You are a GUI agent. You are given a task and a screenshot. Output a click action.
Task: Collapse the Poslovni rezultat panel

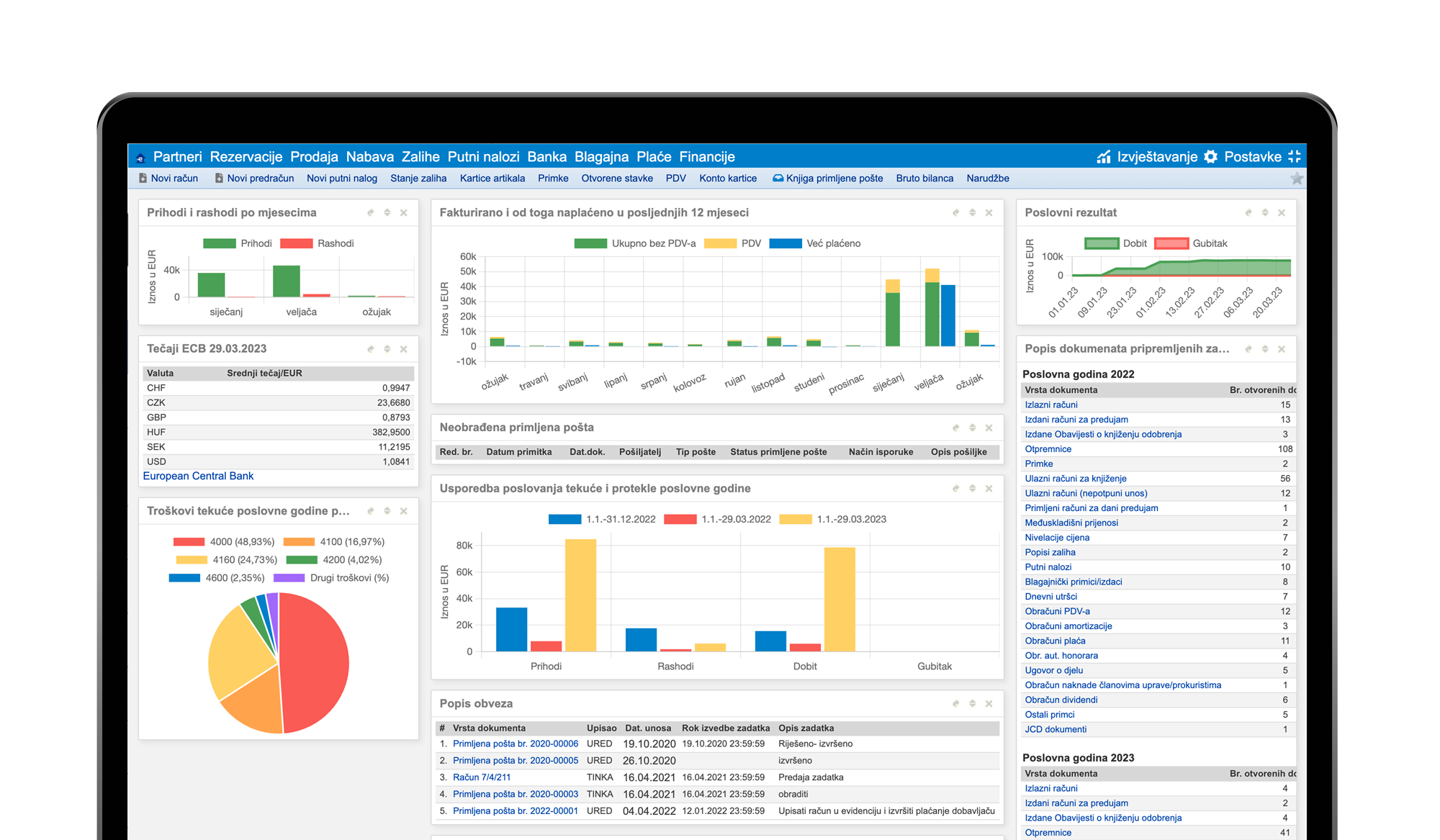coord(1265,213)
